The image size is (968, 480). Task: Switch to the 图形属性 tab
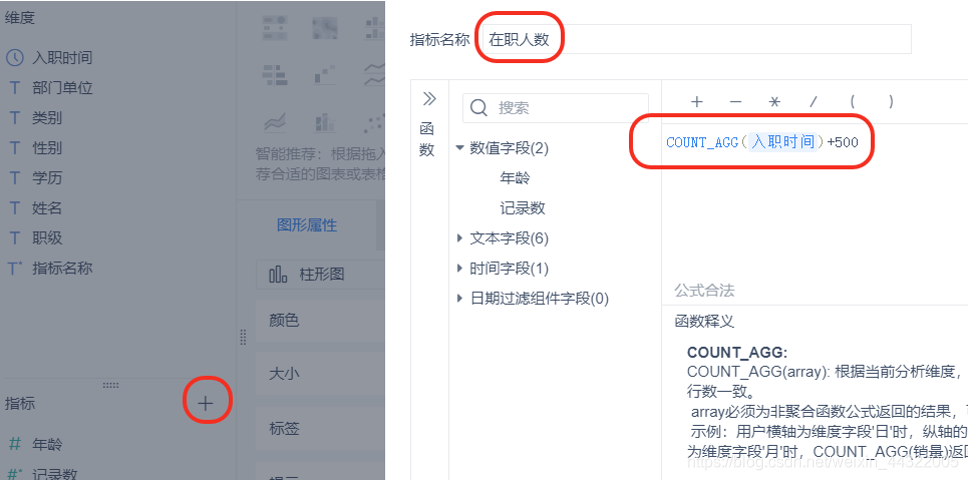(307, 225)
